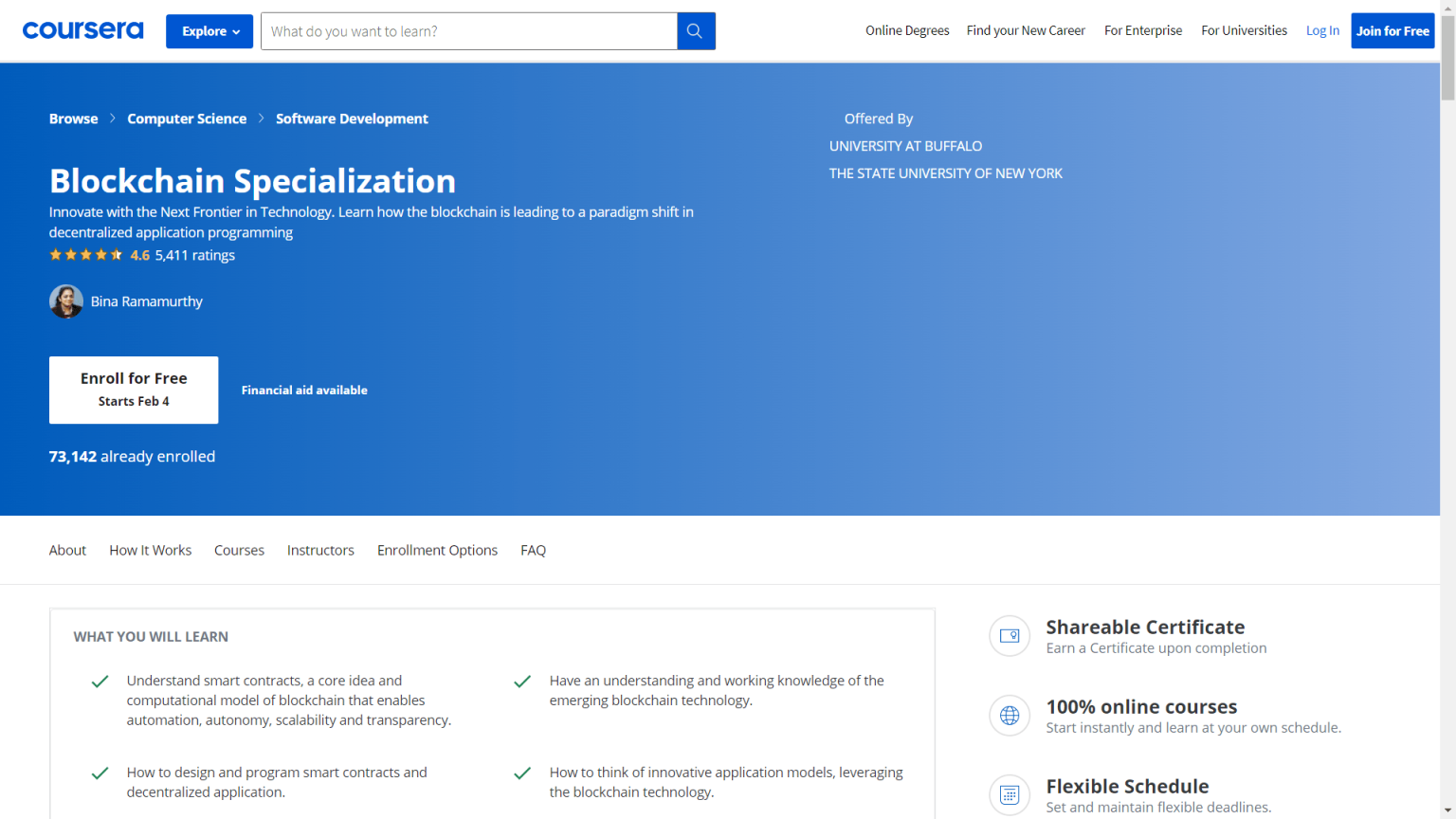This screenshot has width=1456, height=819.
Task: Click the Shareable Certificate icon
Action: click(1010, 636)
